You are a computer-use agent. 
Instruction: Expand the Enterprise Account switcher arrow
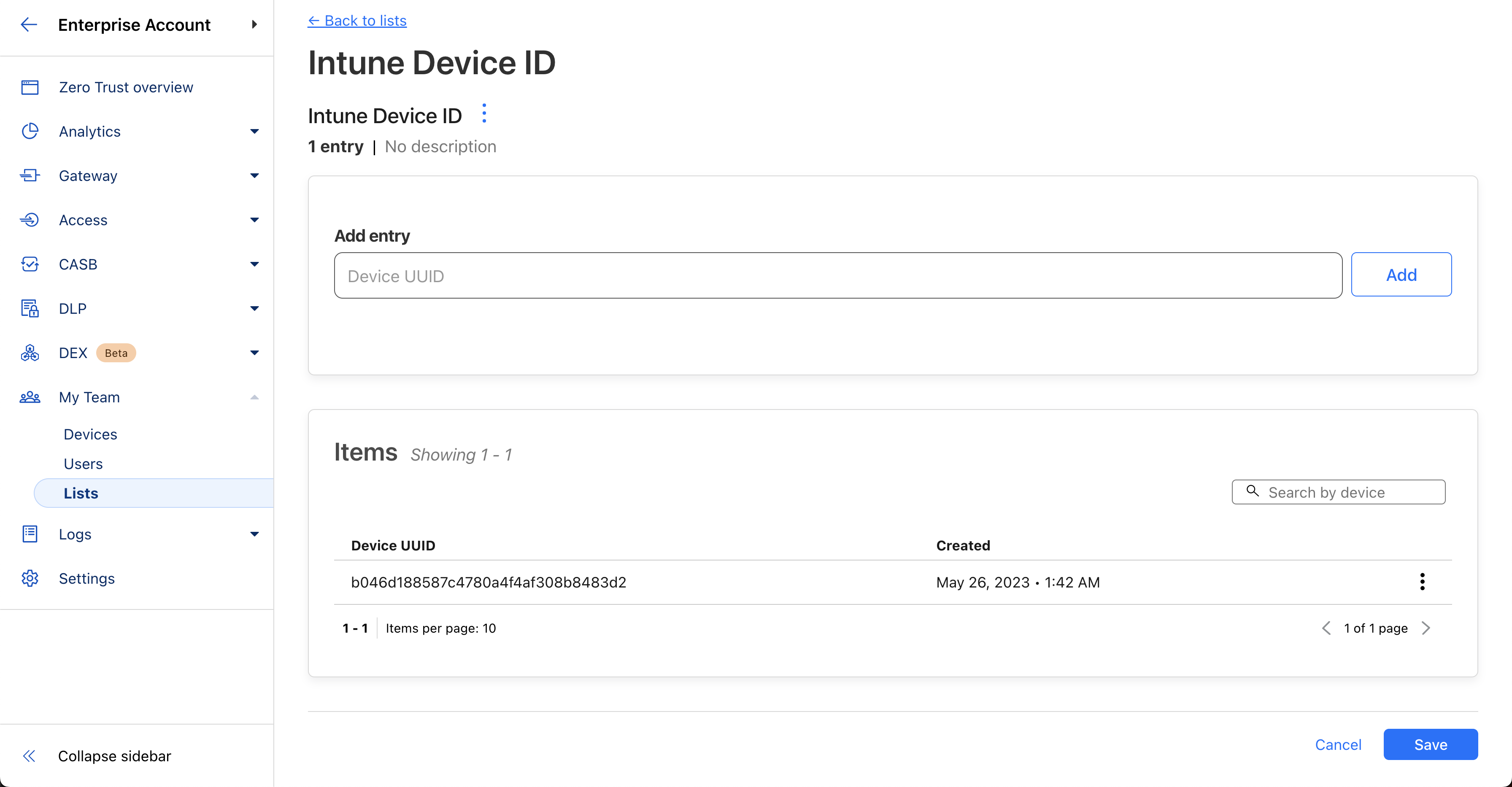[x=254, y=24]
